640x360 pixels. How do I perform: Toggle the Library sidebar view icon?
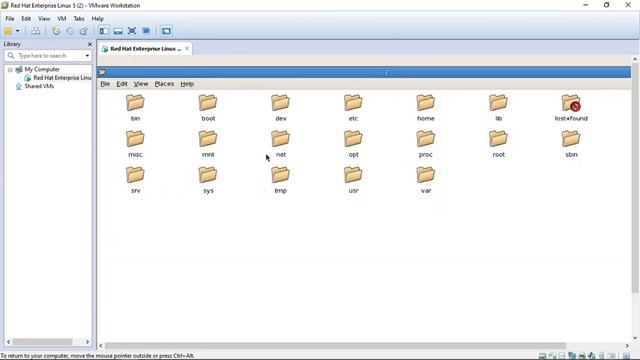pos(104,31)
